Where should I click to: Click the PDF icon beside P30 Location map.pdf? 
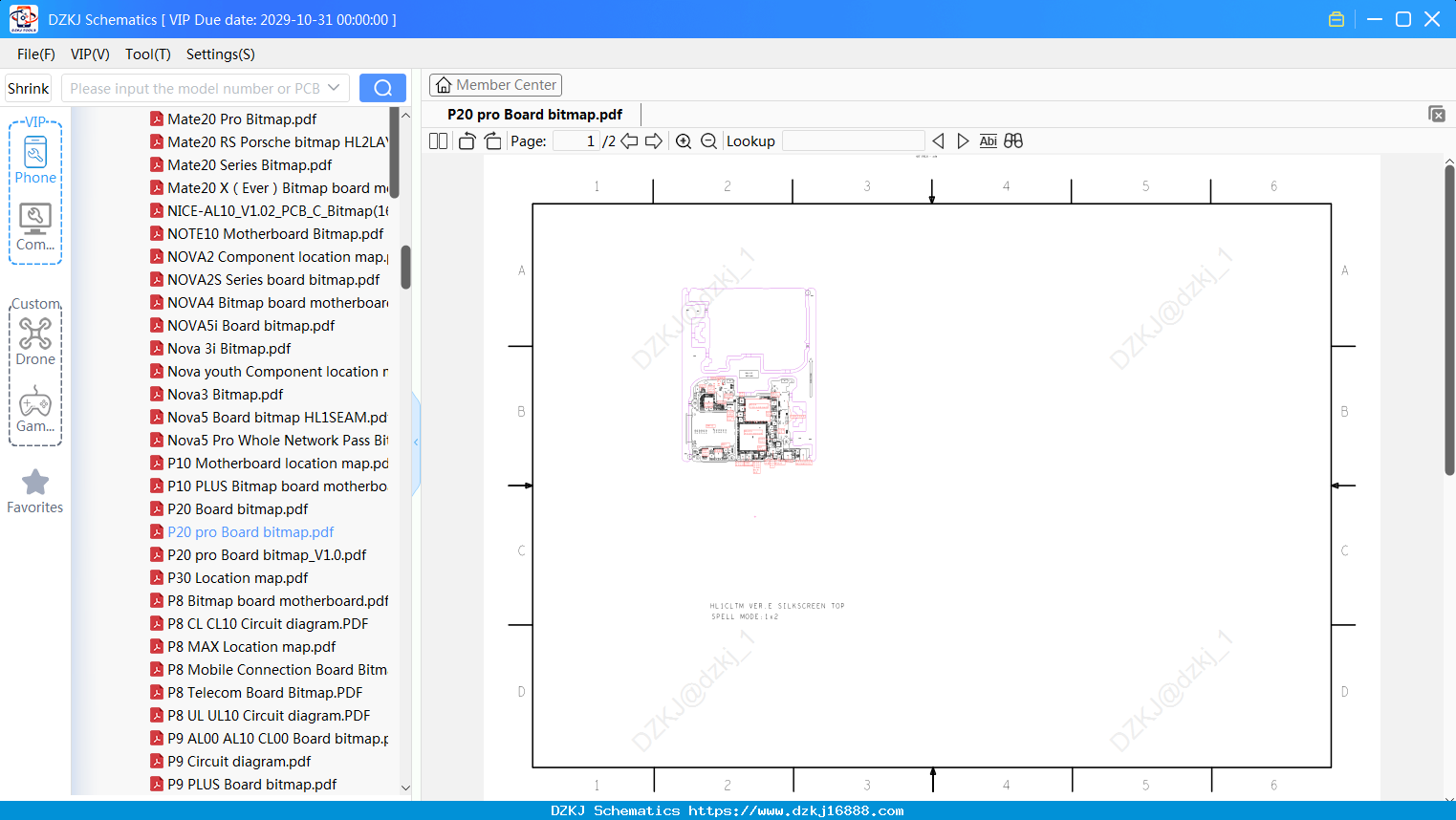(157, 577)
